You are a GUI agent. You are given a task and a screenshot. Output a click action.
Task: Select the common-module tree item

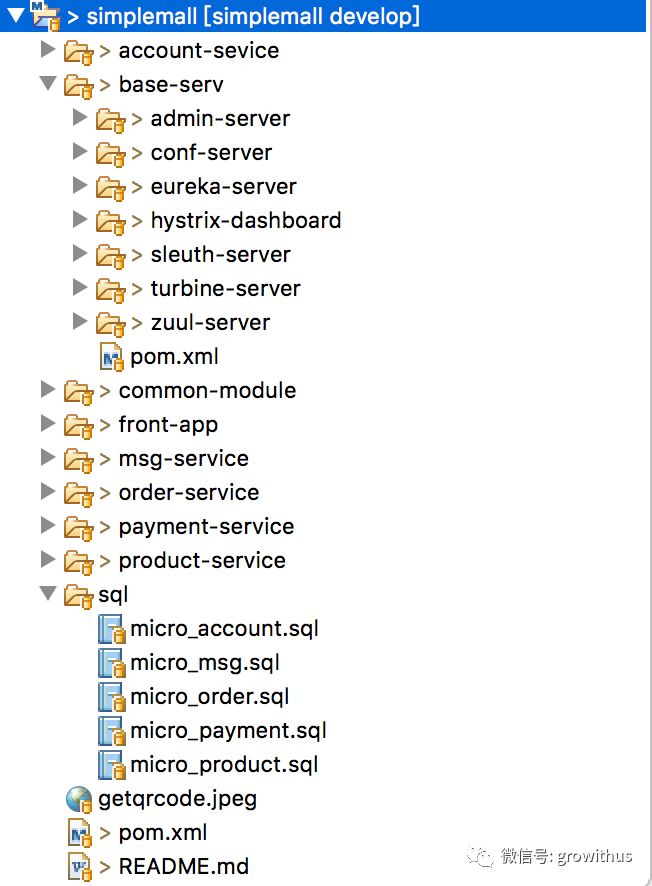[207, 390]
